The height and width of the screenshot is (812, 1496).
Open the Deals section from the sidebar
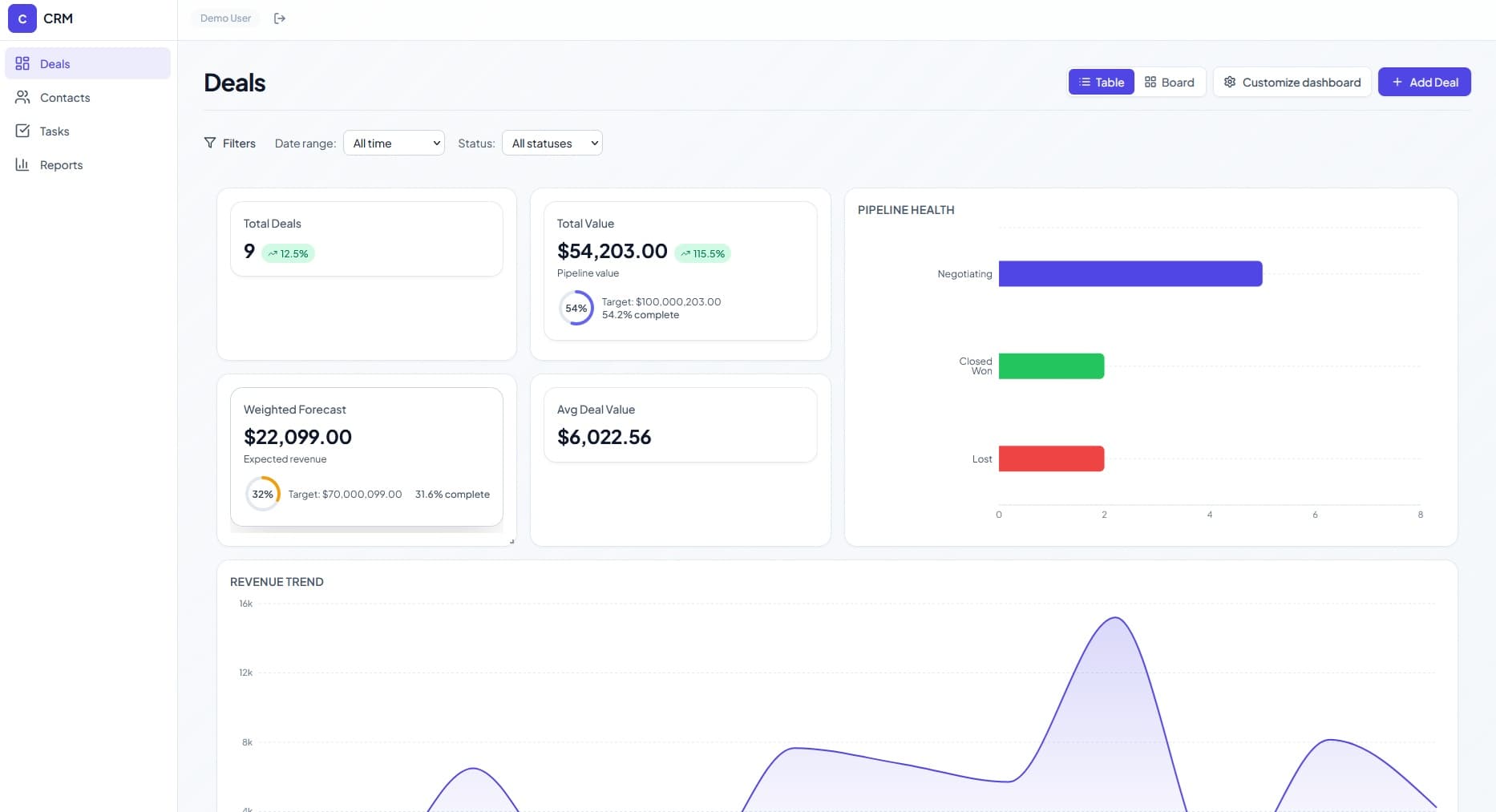[54, 63]
